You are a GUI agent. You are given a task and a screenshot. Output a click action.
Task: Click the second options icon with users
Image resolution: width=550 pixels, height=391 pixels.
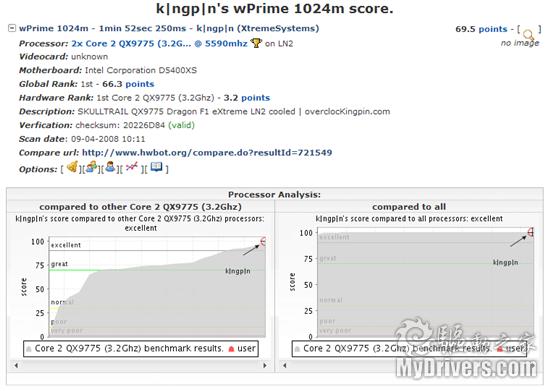click(92, 167)
